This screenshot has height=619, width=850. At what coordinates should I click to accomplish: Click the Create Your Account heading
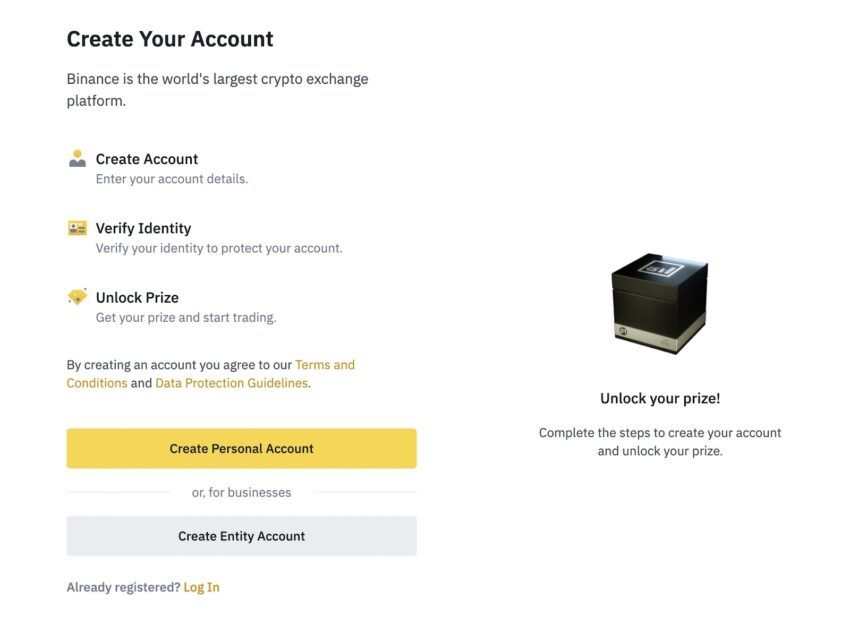pyautogui.click(x=170, y=39)
